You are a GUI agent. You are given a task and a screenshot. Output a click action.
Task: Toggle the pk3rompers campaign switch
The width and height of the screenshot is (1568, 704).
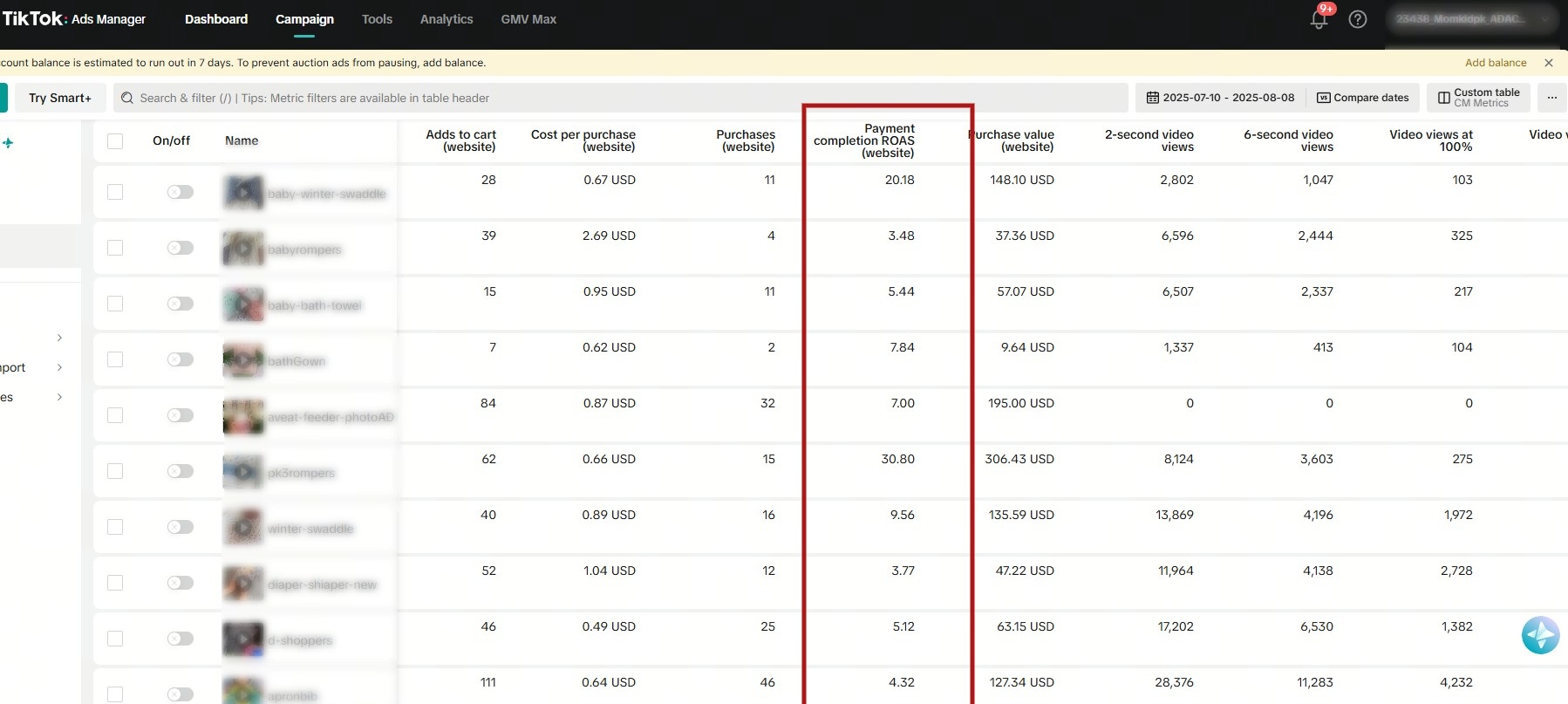coord(181,471)
